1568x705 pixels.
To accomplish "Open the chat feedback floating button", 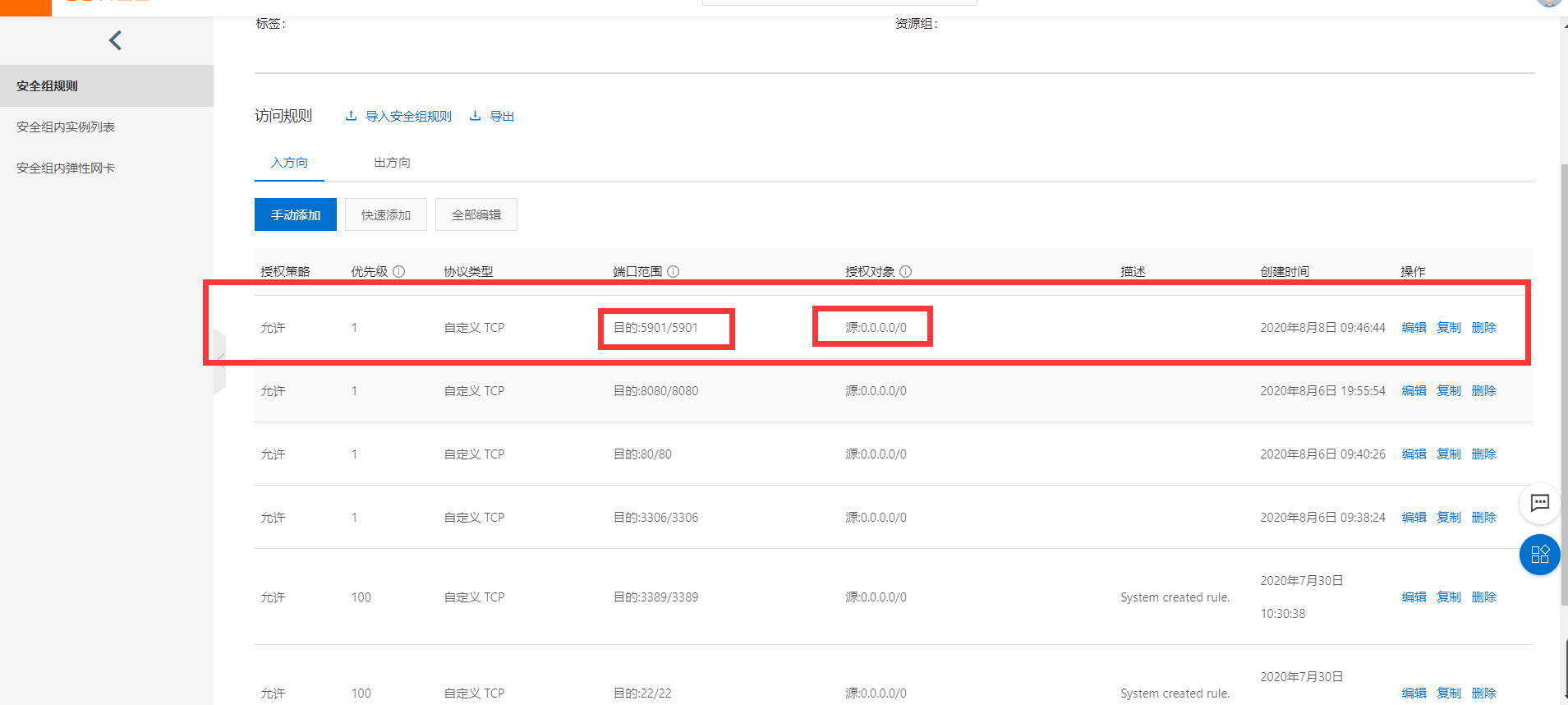I will click(x=1539, y=503).
